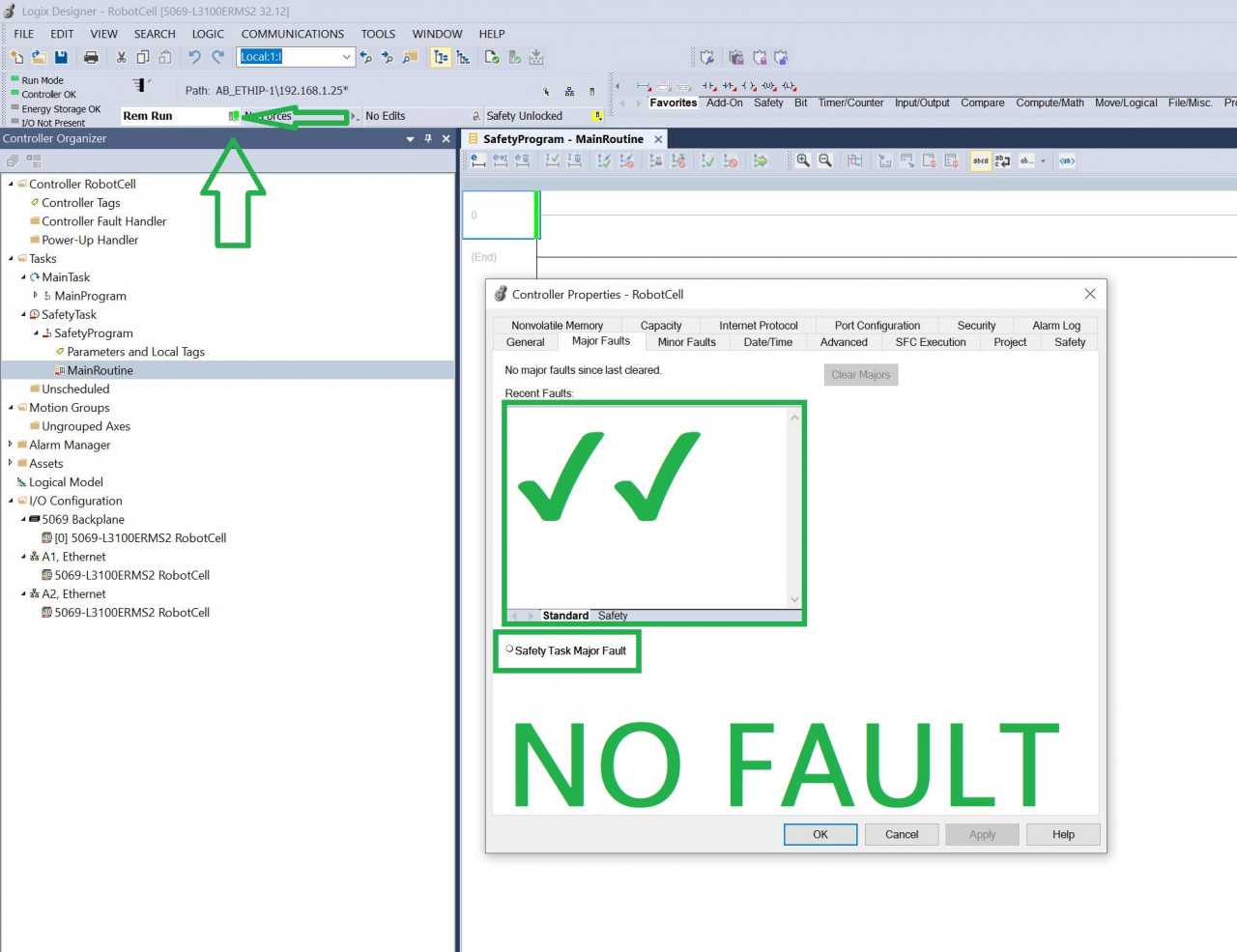
Task: Select Controller Tags in the organizer
Action: pyautogui.click(x=81, y=203)
